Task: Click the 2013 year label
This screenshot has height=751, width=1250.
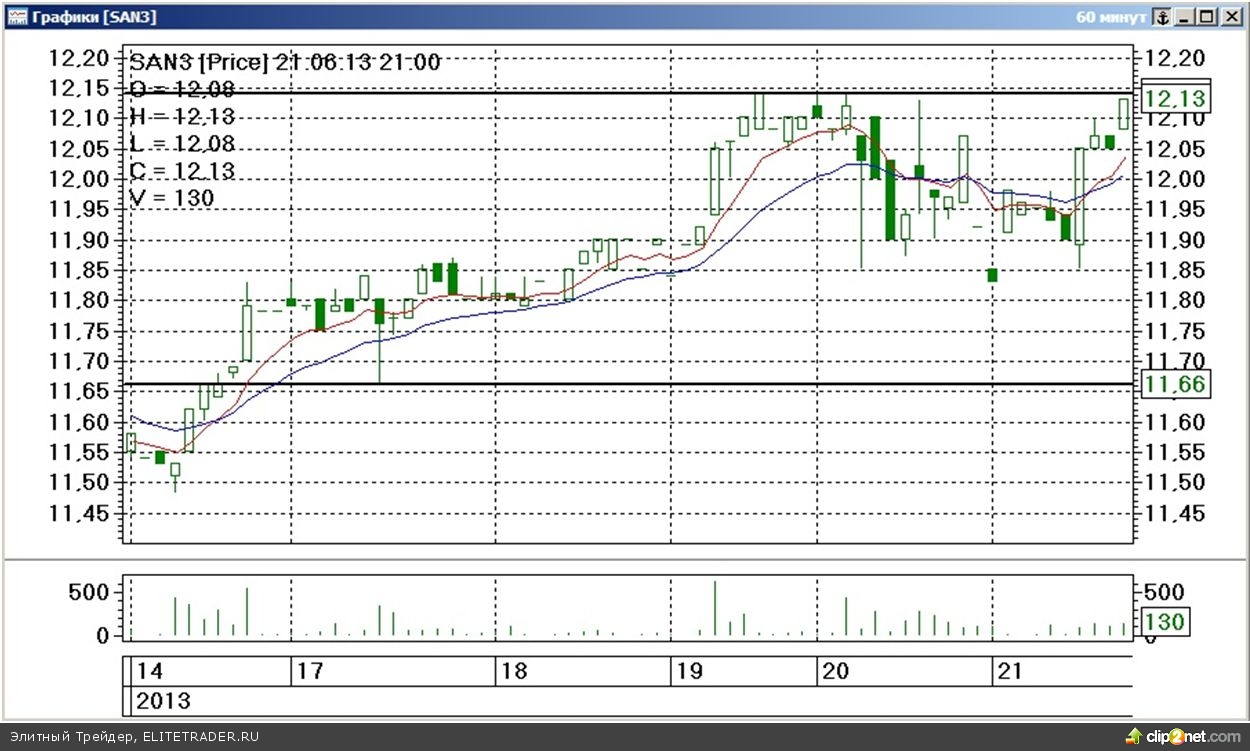Action: pyautogui.click(x=163, y=701)
